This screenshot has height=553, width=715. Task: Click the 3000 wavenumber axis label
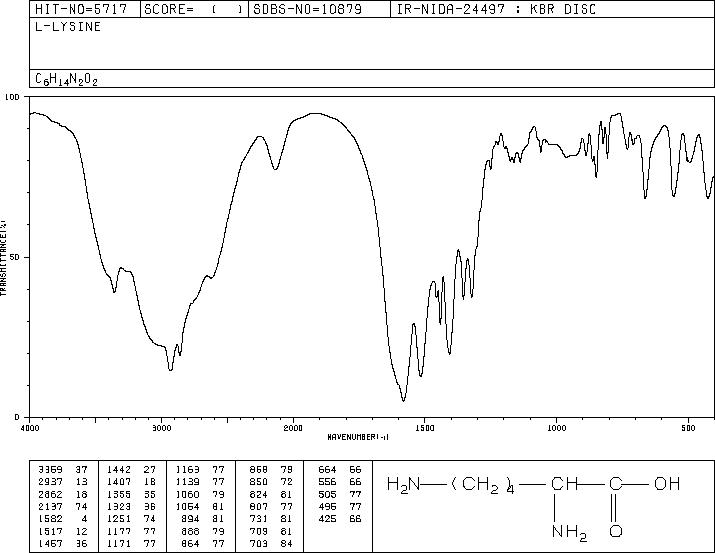(x=161, y=428)
